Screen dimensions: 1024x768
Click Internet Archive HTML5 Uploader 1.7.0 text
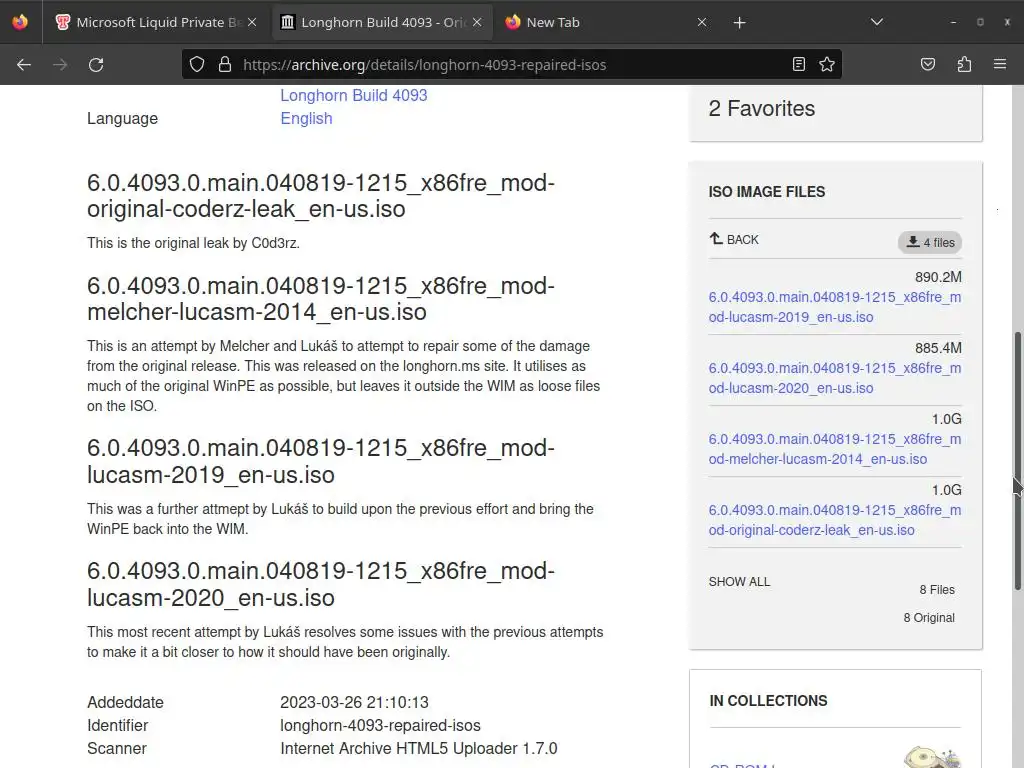419,748
